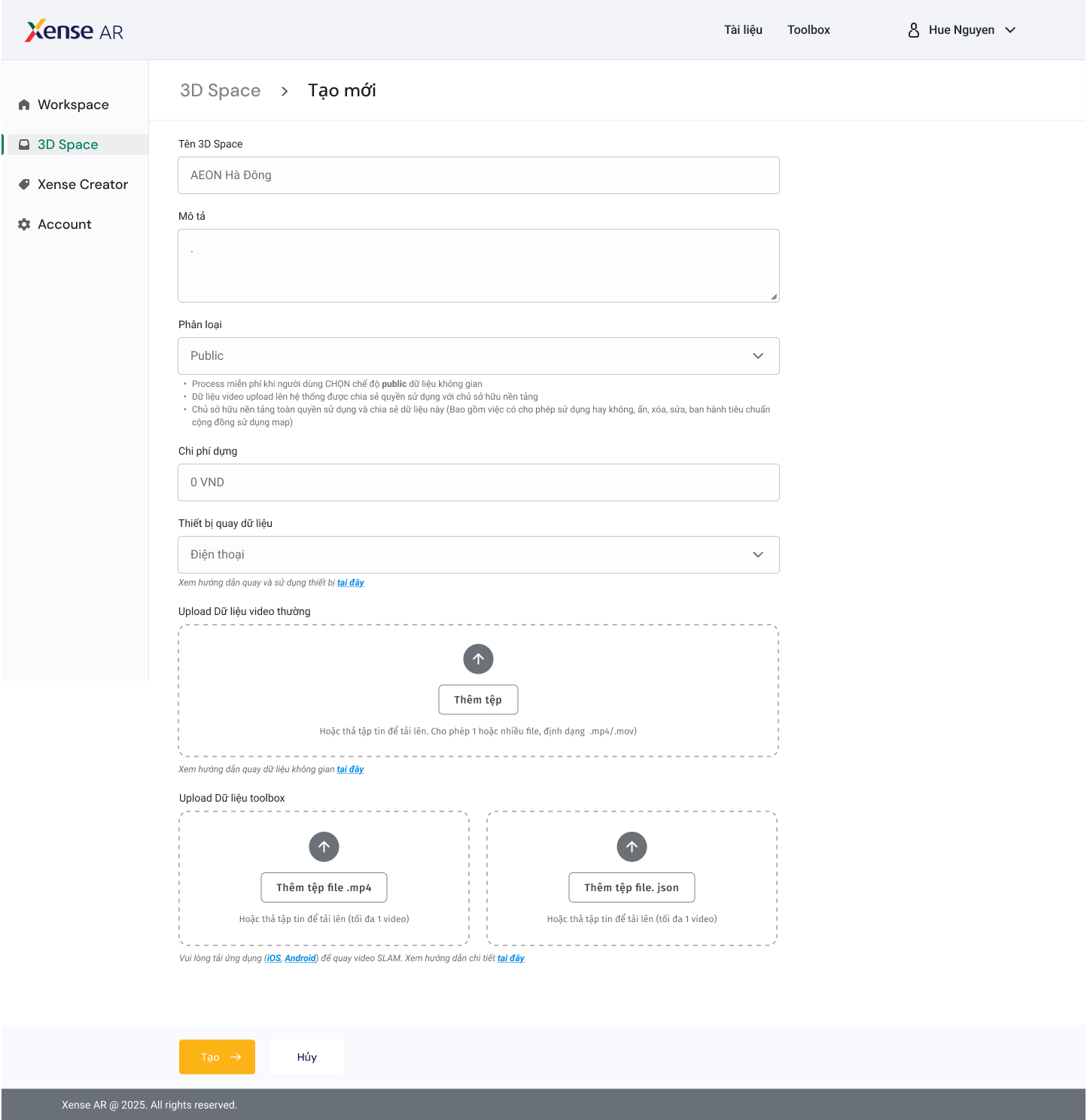
Task: Click upload arrow icon above .mp4 button
Action: [324, 847]
